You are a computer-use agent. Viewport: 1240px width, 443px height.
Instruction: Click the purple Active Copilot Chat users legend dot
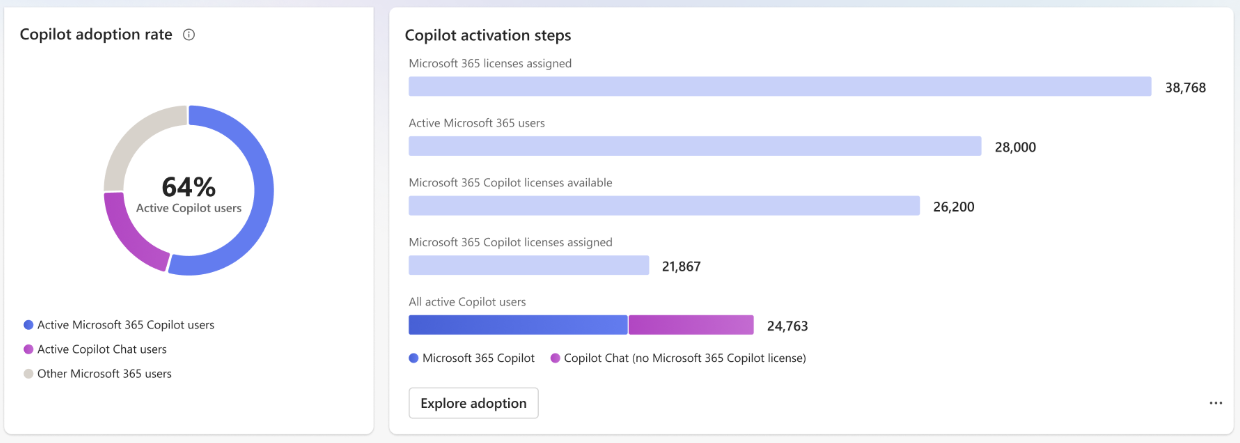click(x=28, y=350)
